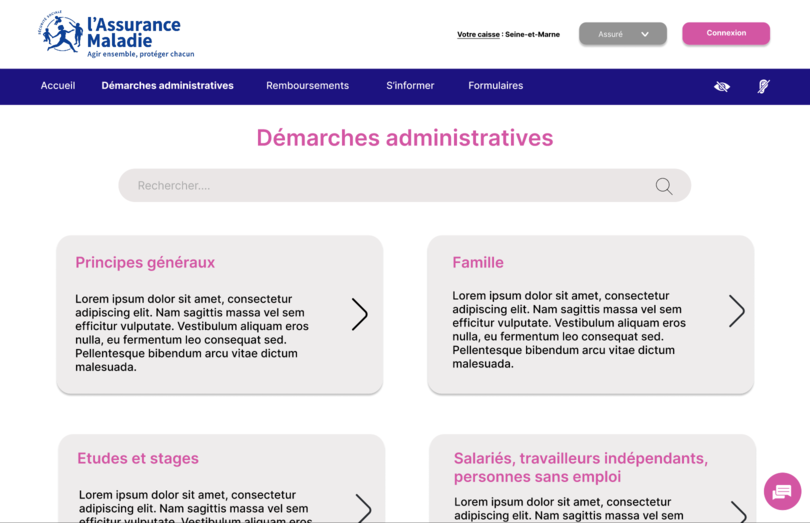Click the Lorem ipsum text under Principes généraux
The height and width of the screenshot is (523, 810).
[192, 333]
